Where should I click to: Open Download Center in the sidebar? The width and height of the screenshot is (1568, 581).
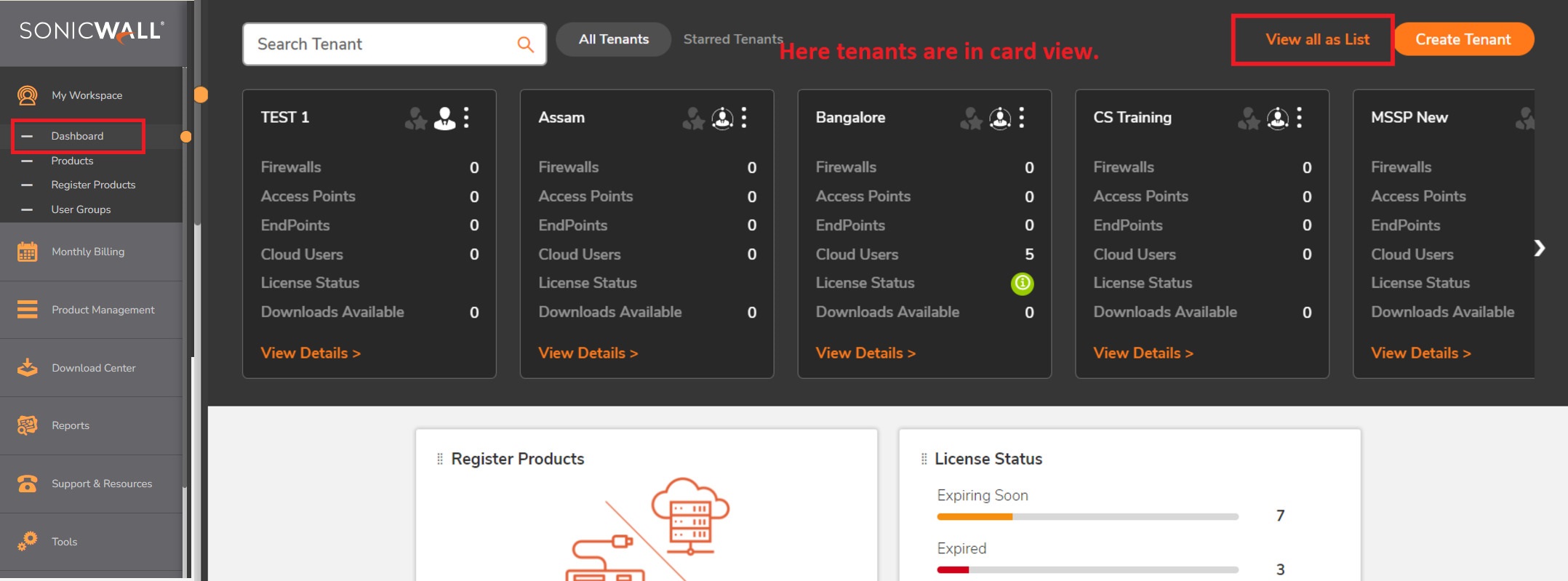point(93,368)
